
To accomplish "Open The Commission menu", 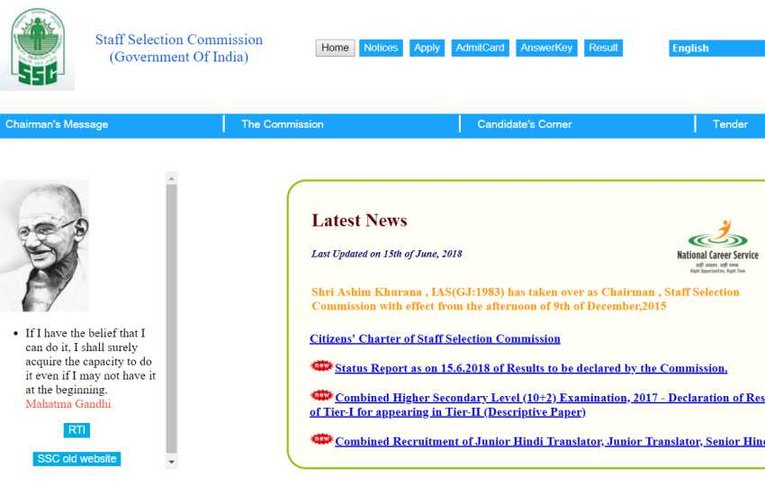I will point(282,124).
